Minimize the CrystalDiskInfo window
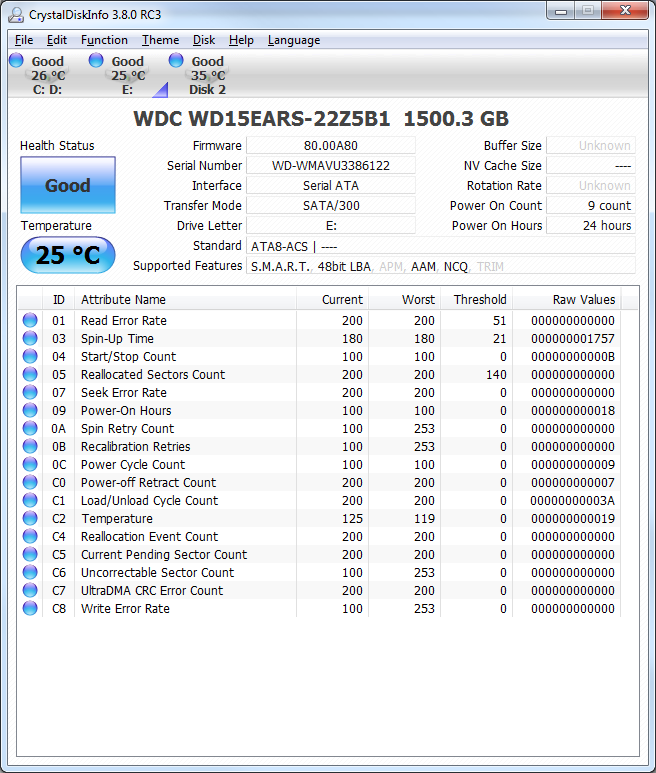 [x=561, y=11]
